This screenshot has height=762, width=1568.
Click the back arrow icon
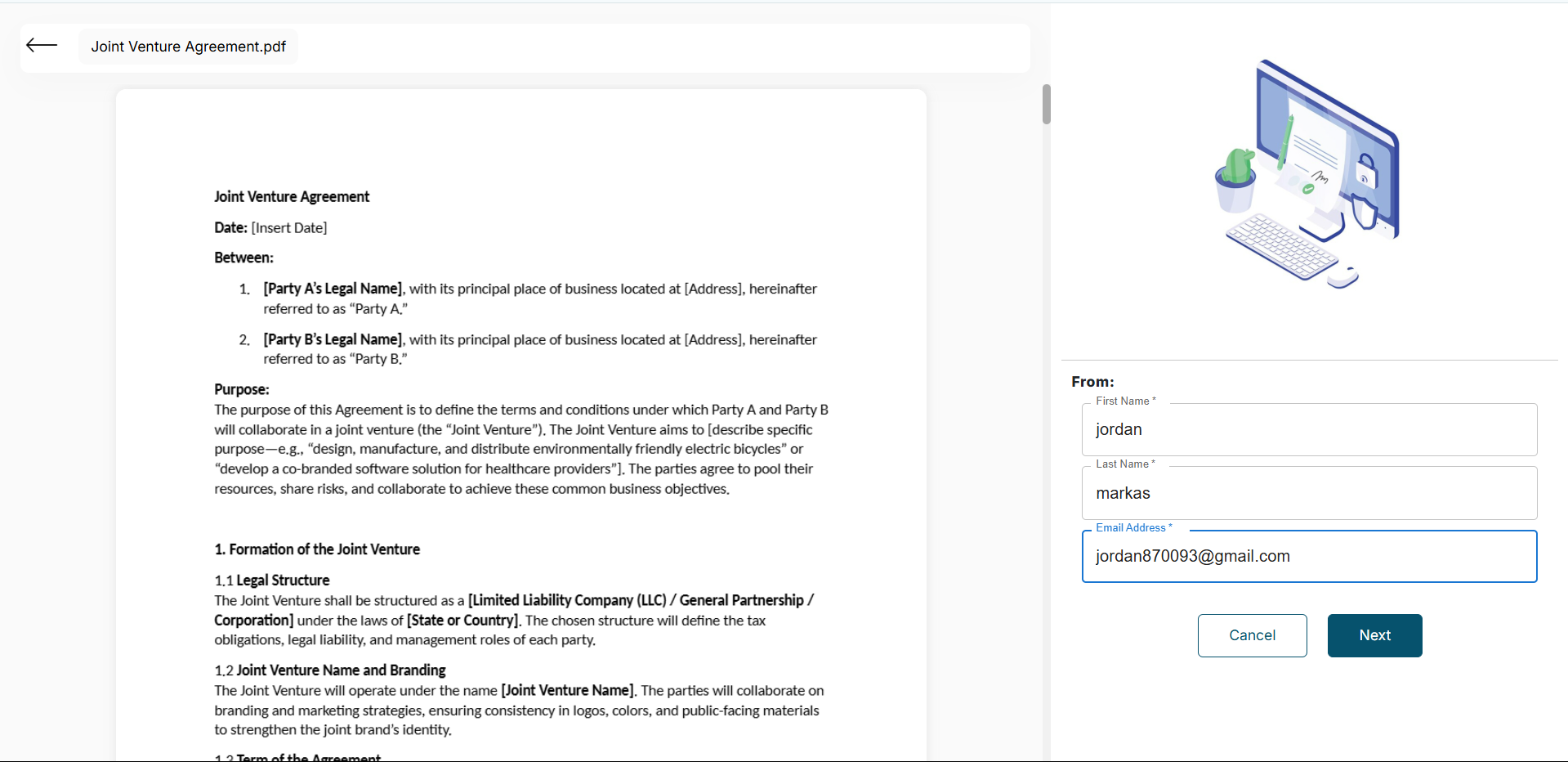pyautogui.click(x=42, y=46)
